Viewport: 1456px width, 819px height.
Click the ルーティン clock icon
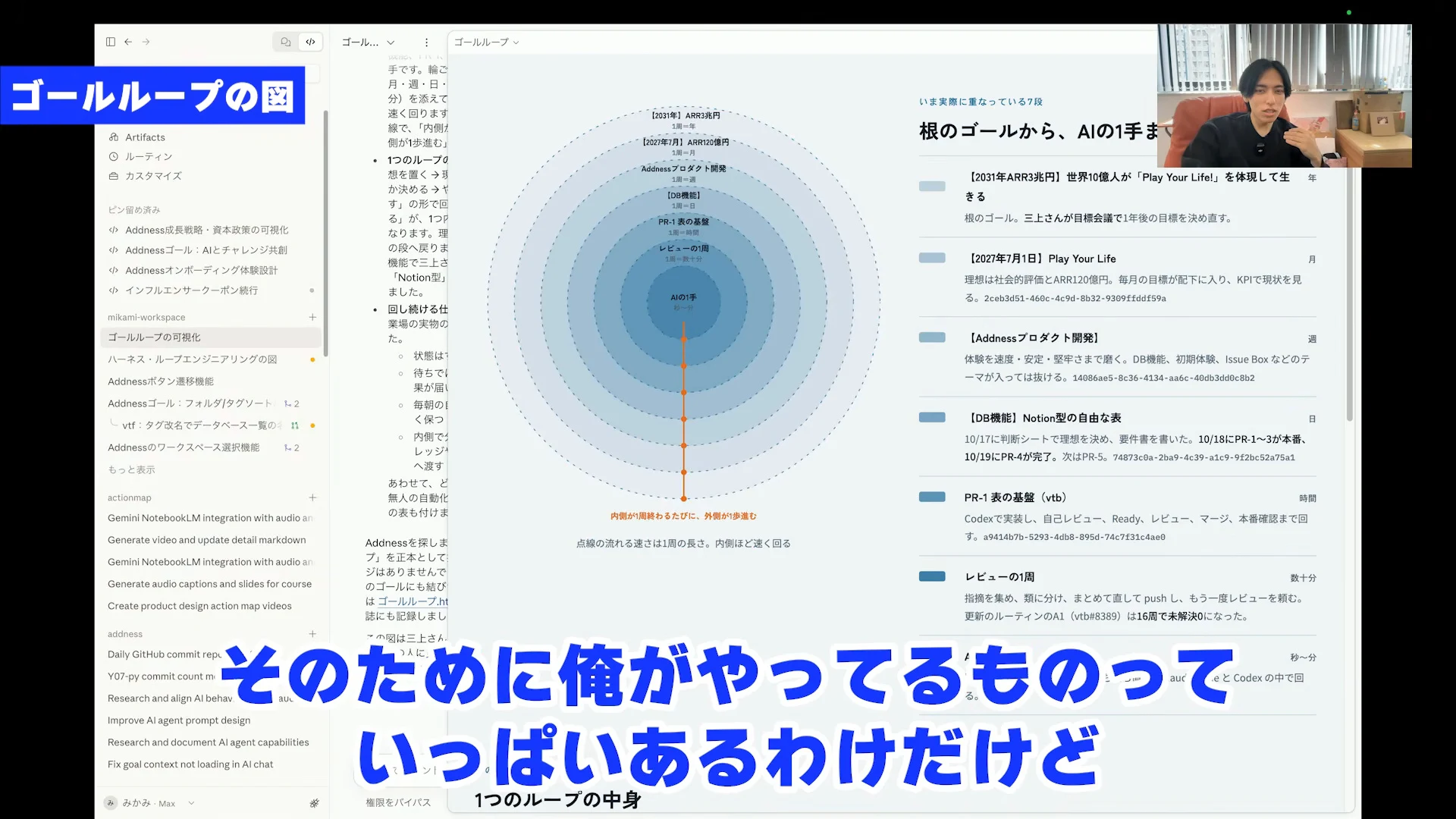tap(114, 156)
